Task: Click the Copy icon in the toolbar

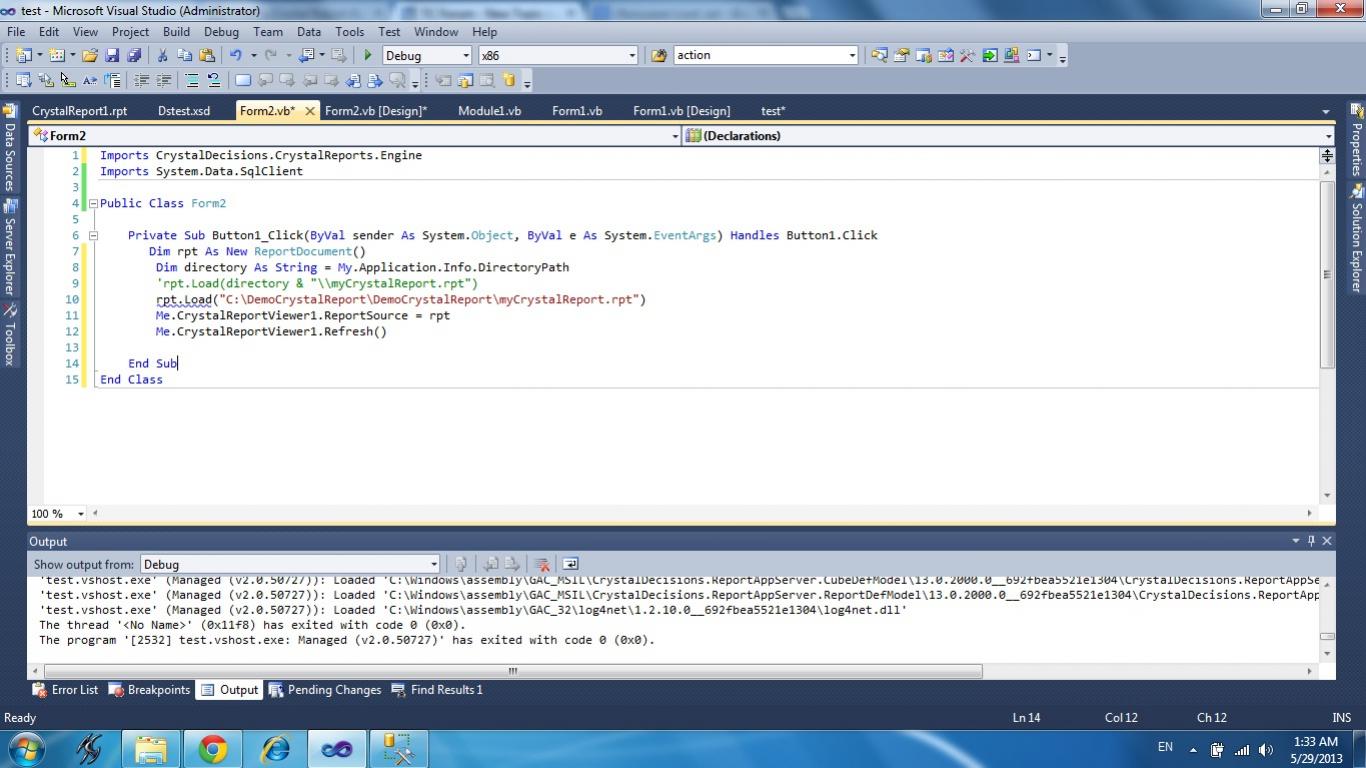Action: 185,55
